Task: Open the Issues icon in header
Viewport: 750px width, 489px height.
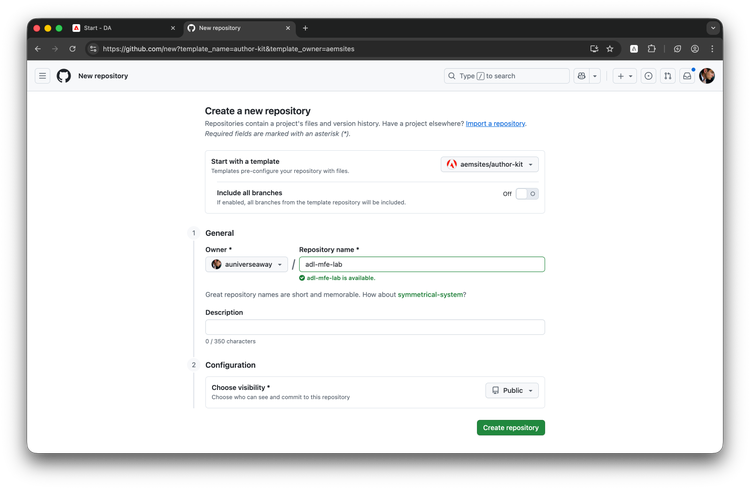Action: pyautogui.click(x=649, y=76)
